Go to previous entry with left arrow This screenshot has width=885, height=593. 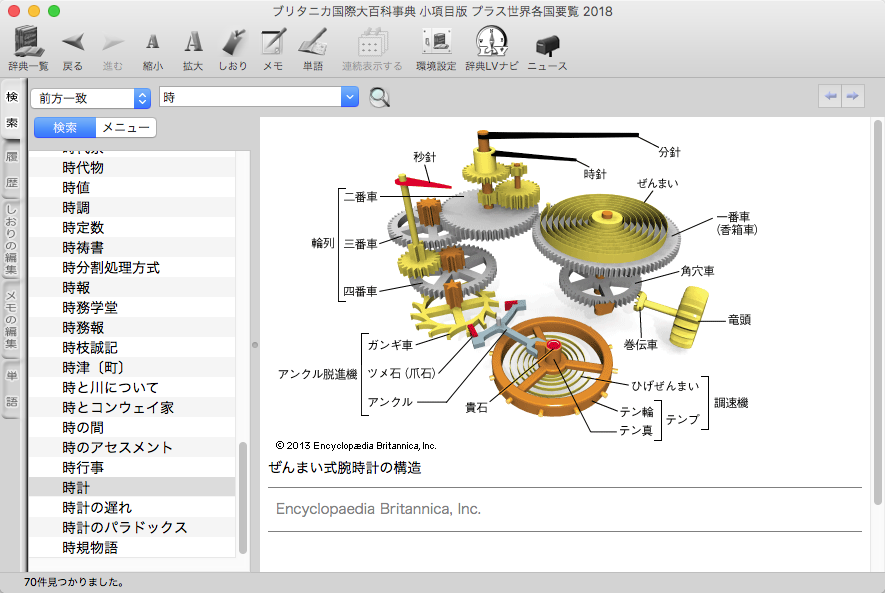[x=830, y=96]
